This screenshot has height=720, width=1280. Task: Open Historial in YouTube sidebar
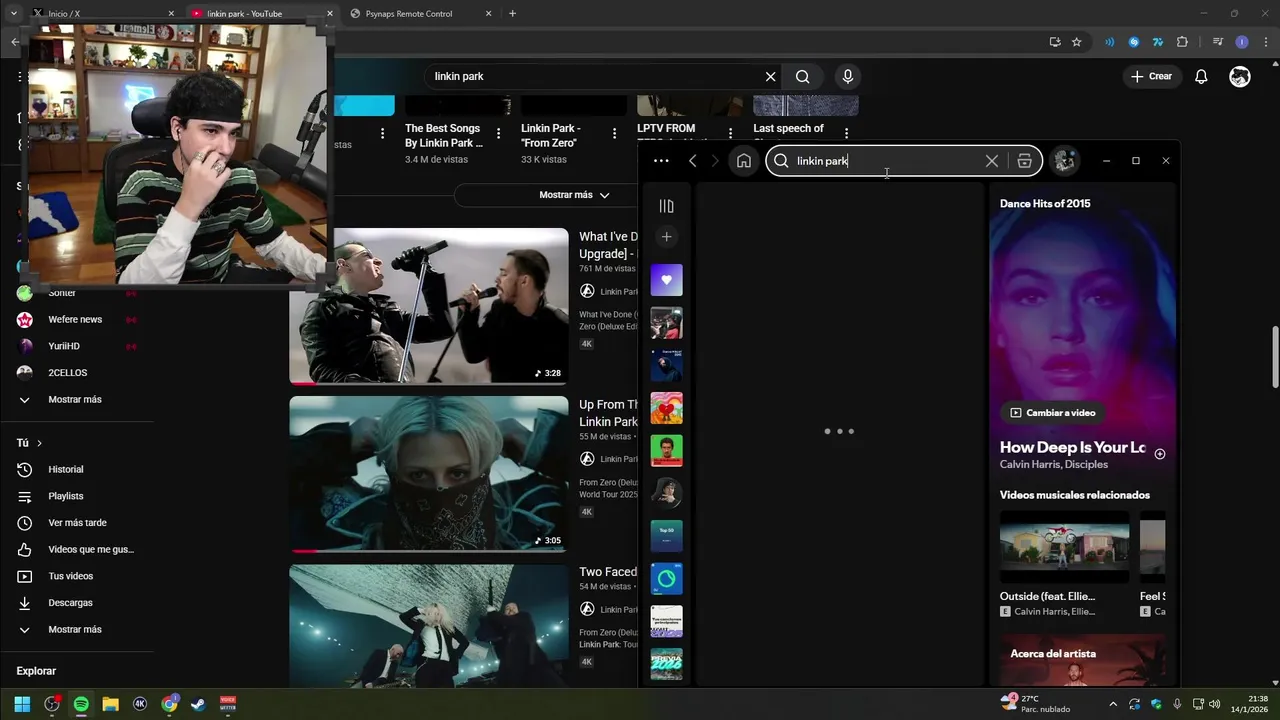pyautogui.click(x=66, y=470)
